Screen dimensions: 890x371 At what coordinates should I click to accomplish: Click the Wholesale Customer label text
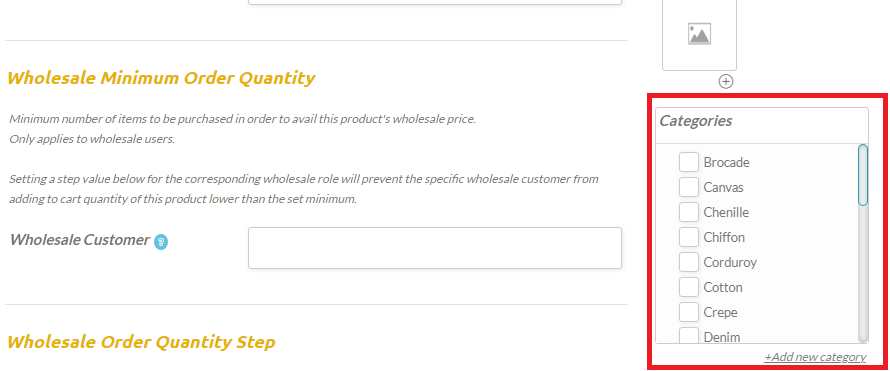(80, 240)
